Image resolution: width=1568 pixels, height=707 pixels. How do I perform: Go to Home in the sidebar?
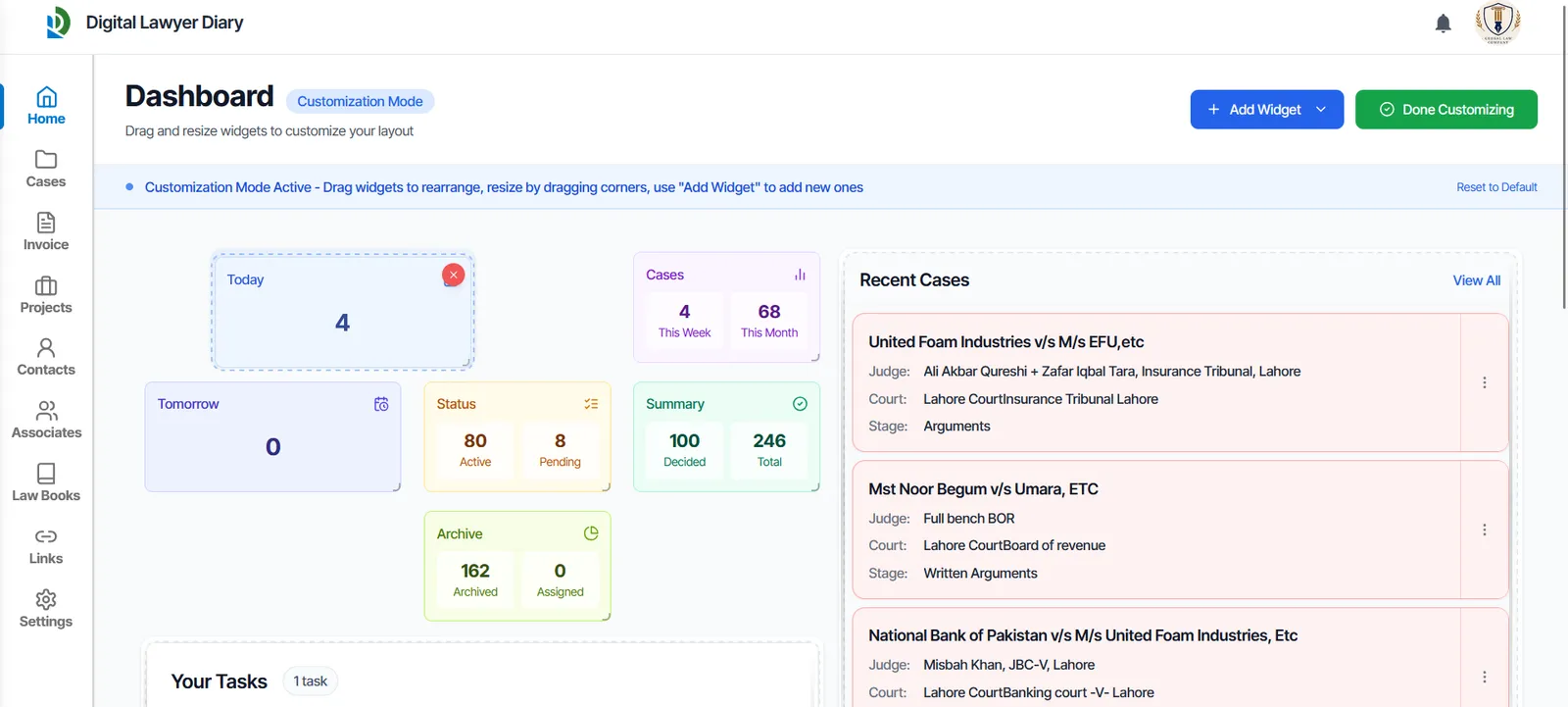46,106
